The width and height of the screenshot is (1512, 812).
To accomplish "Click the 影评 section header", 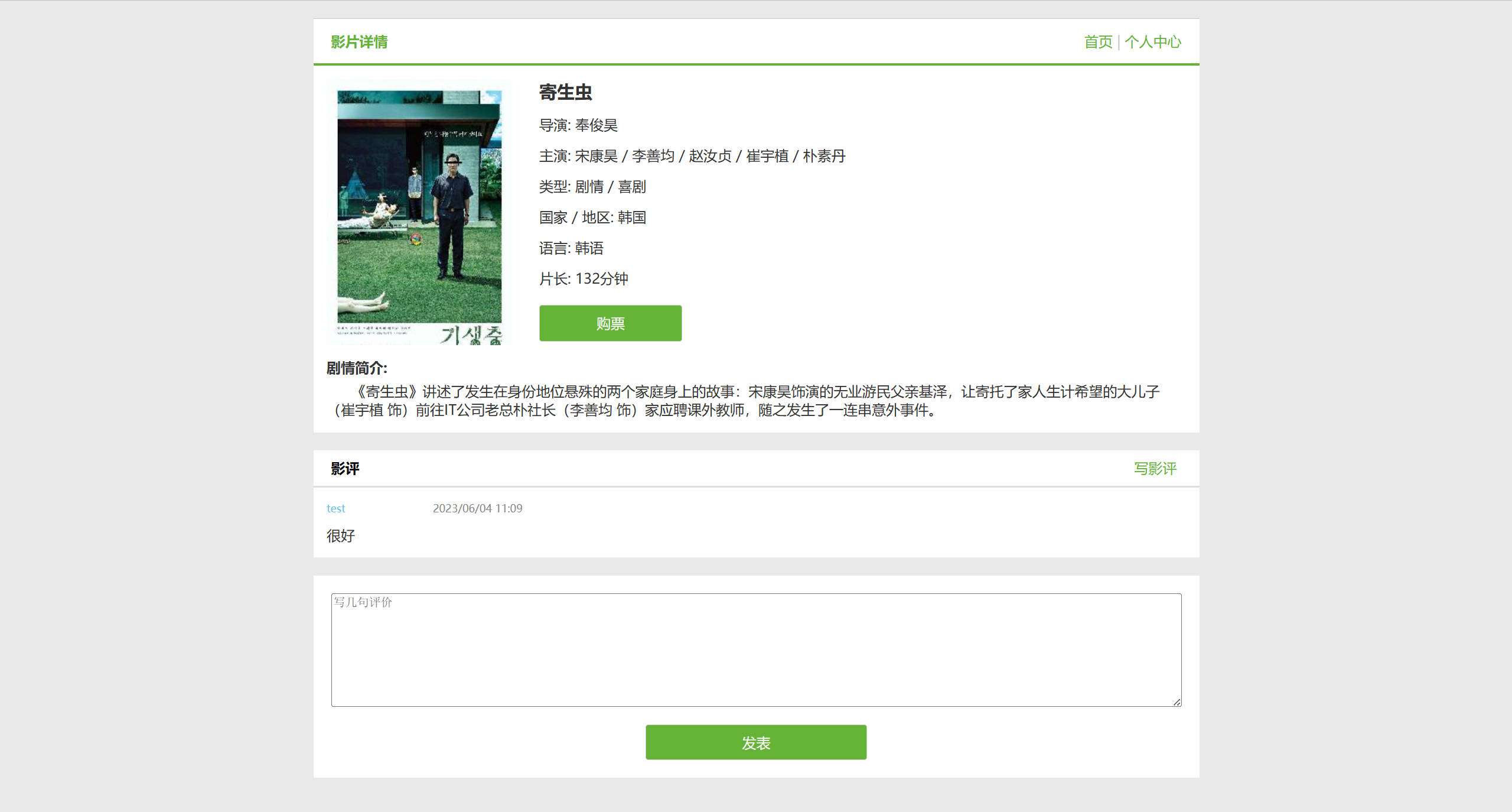I will pos(344,468).
